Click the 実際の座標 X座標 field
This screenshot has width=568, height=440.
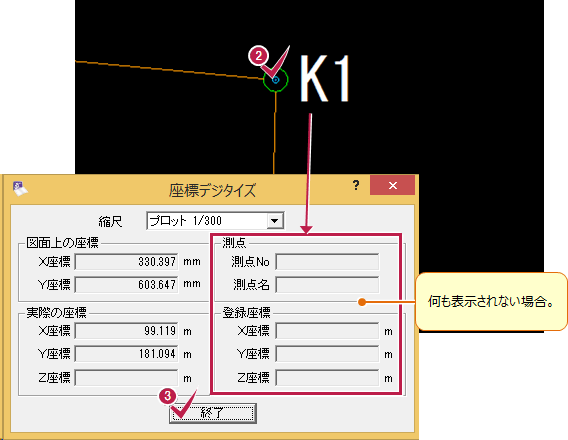coord(126,331)
